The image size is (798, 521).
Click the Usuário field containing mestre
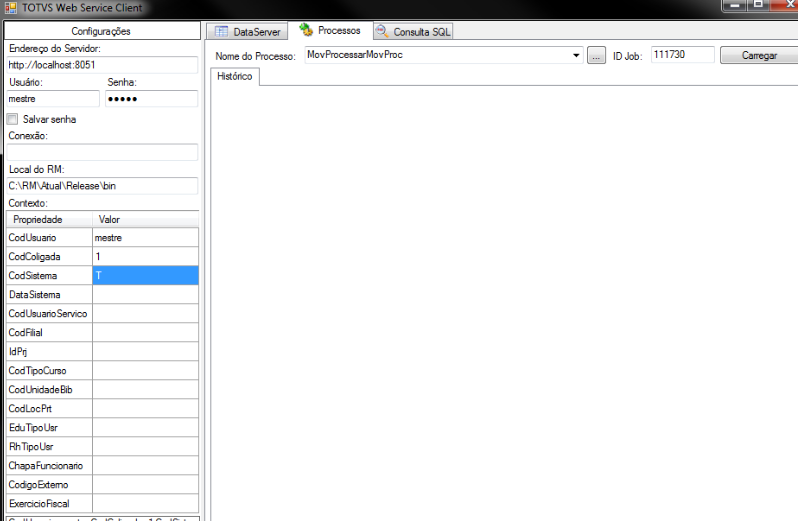[53, 99]
